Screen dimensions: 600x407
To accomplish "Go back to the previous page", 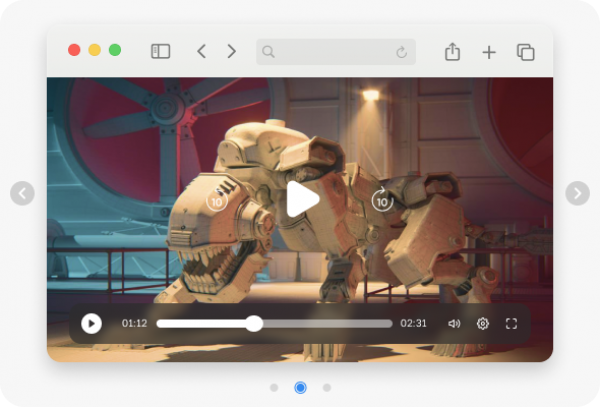I will pos(201,51).
